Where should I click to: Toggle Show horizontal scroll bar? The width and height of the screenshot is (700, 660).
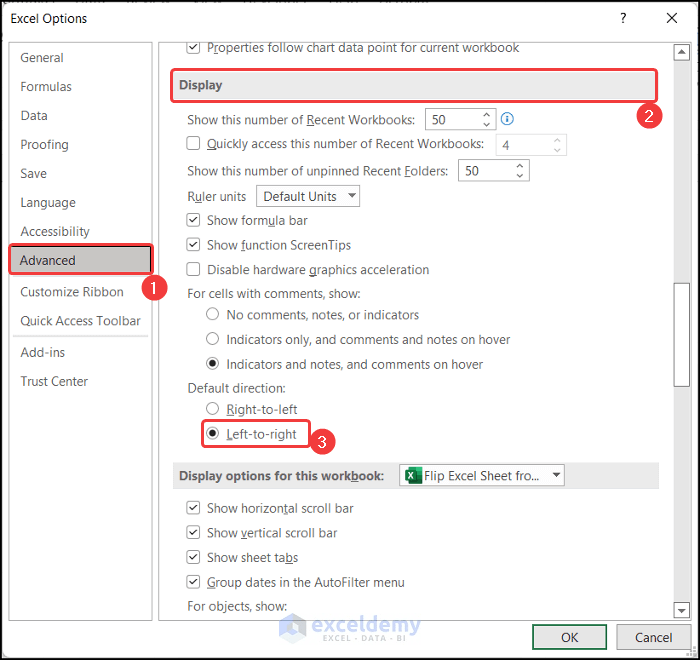point(193,508)
